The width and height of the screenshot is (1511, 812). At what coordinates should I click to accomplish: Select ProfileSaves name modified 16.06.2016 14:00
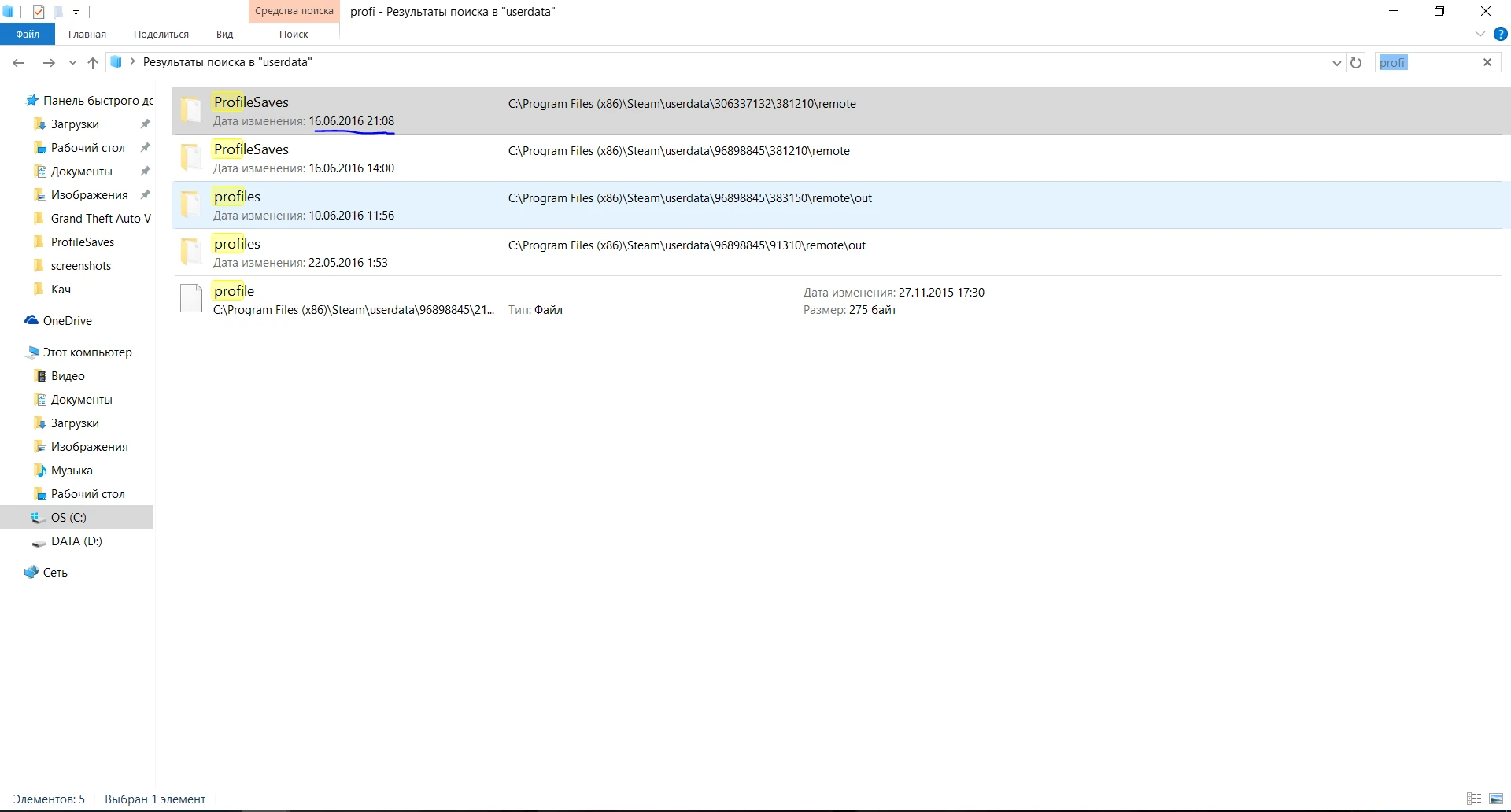point(251,149)
